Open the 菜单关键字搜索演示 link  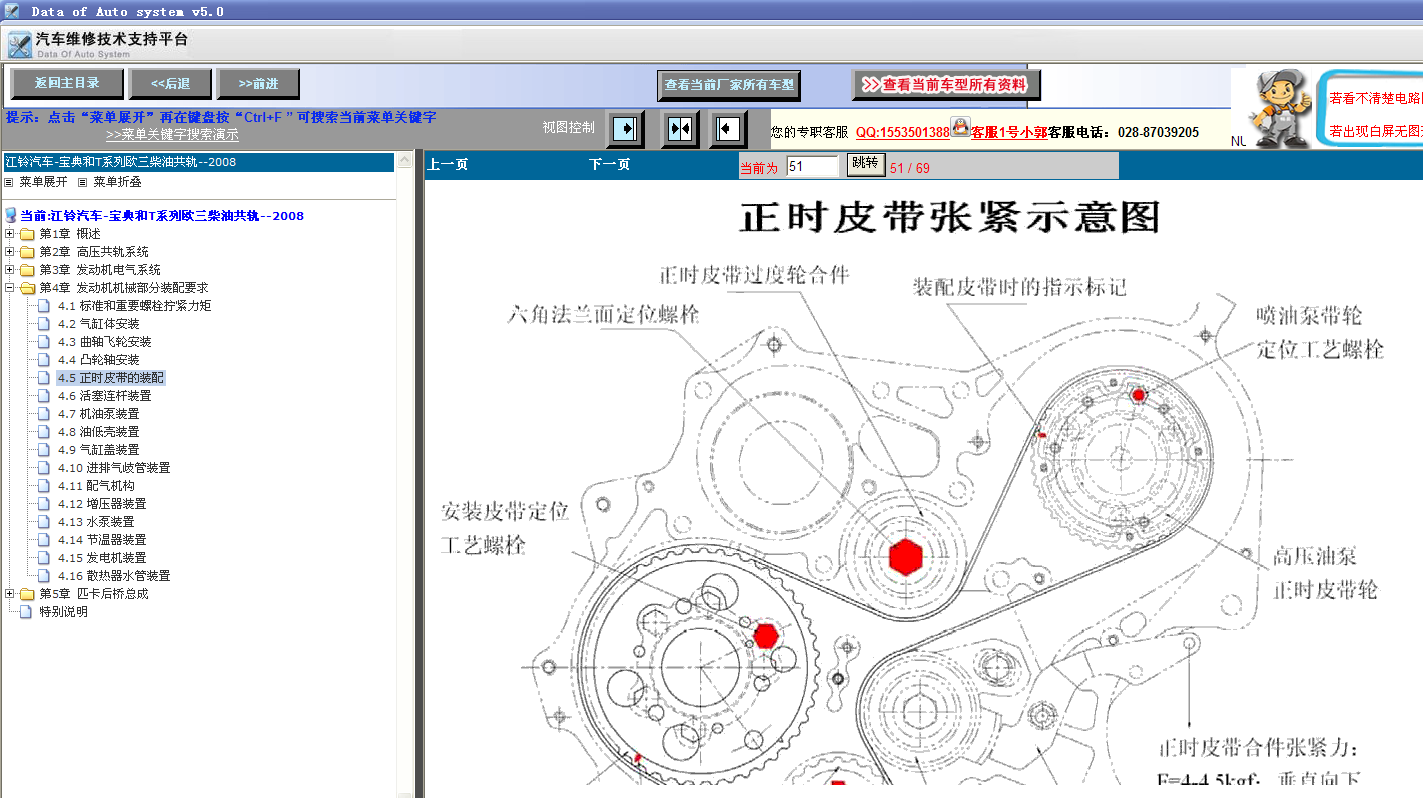coord(172,135)
